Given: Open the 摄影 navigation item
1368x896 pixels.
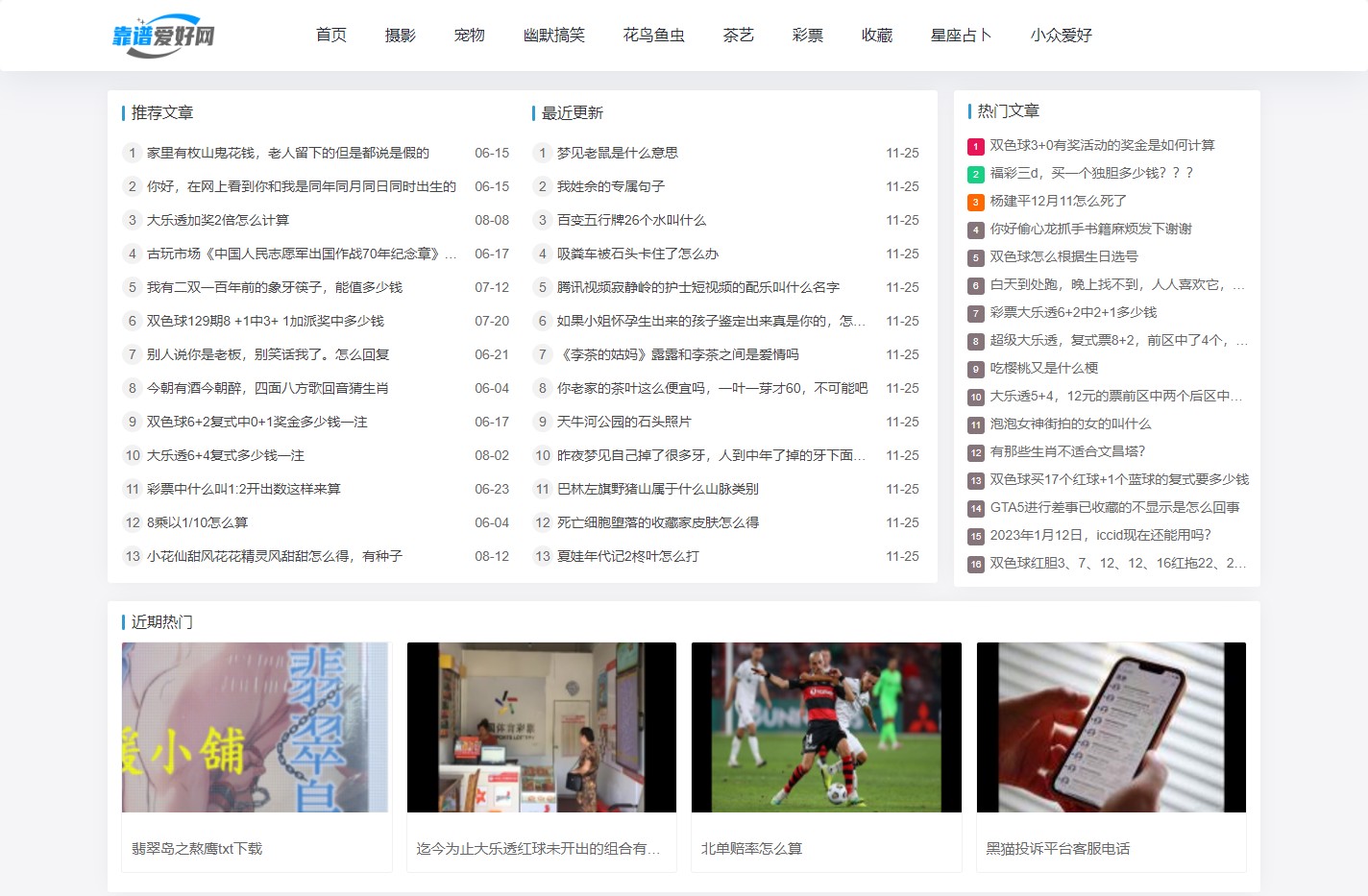Looking at the screenshot, I should point(401,36).
